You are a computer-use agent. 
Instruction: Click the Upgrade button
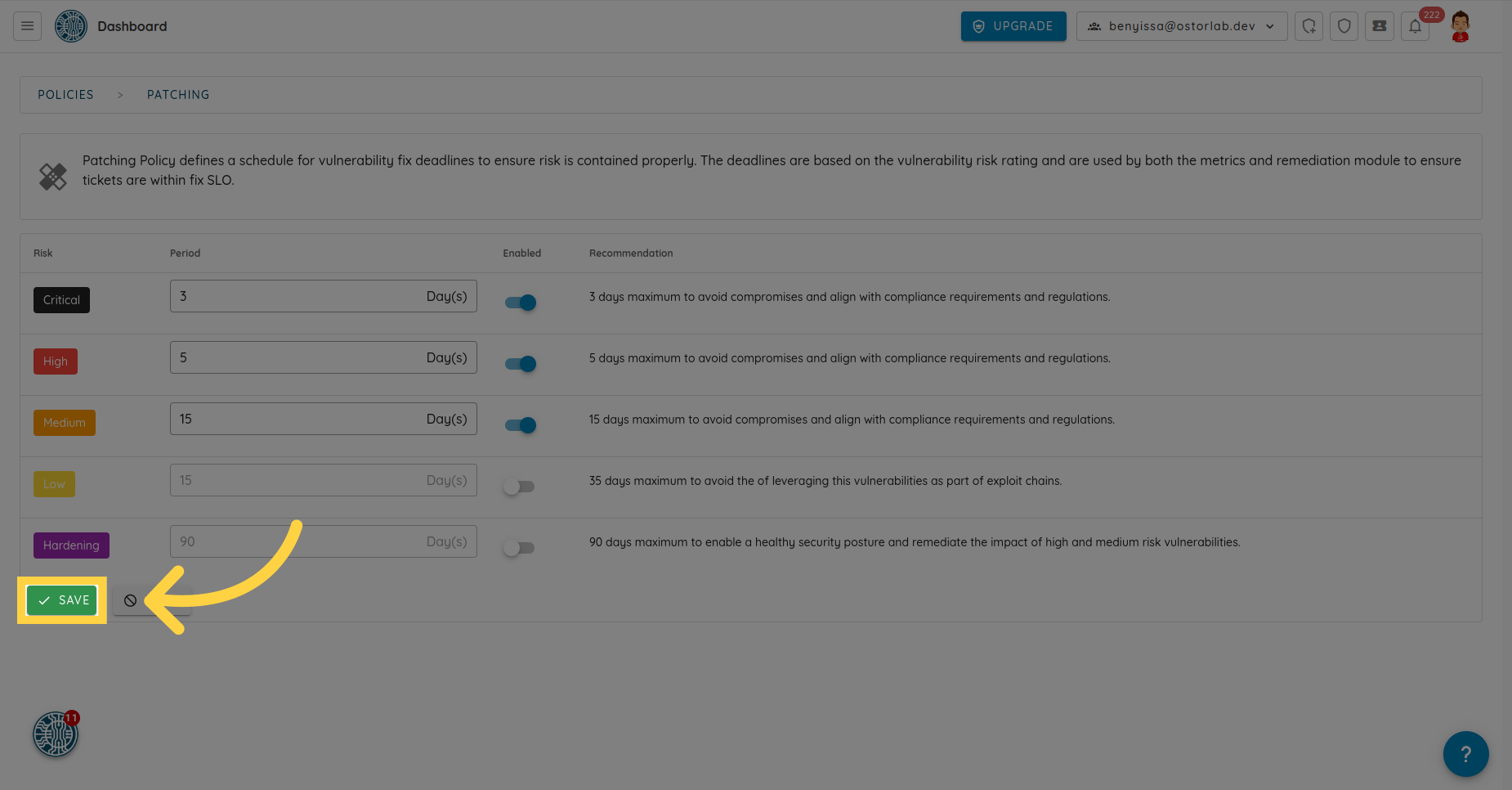coord(1013,26)
